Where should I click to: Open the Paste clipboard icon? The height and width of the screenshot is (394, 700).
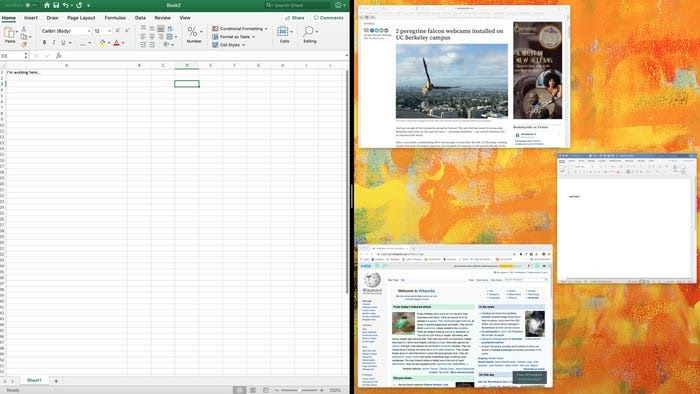9,33
